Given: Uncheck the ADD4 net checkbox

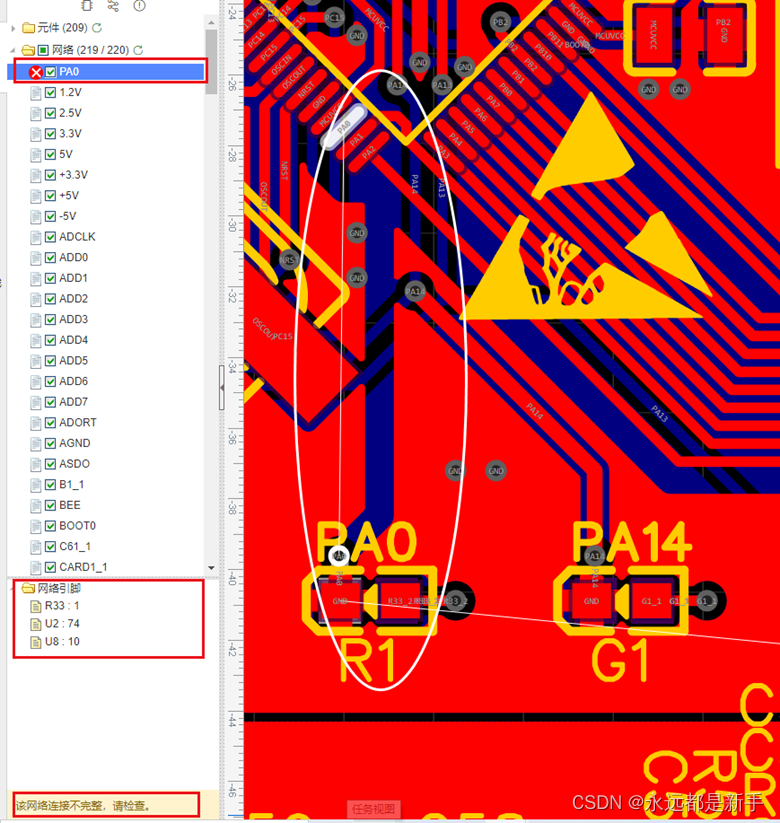Looking at the screenshot, I should pos(50,340).
